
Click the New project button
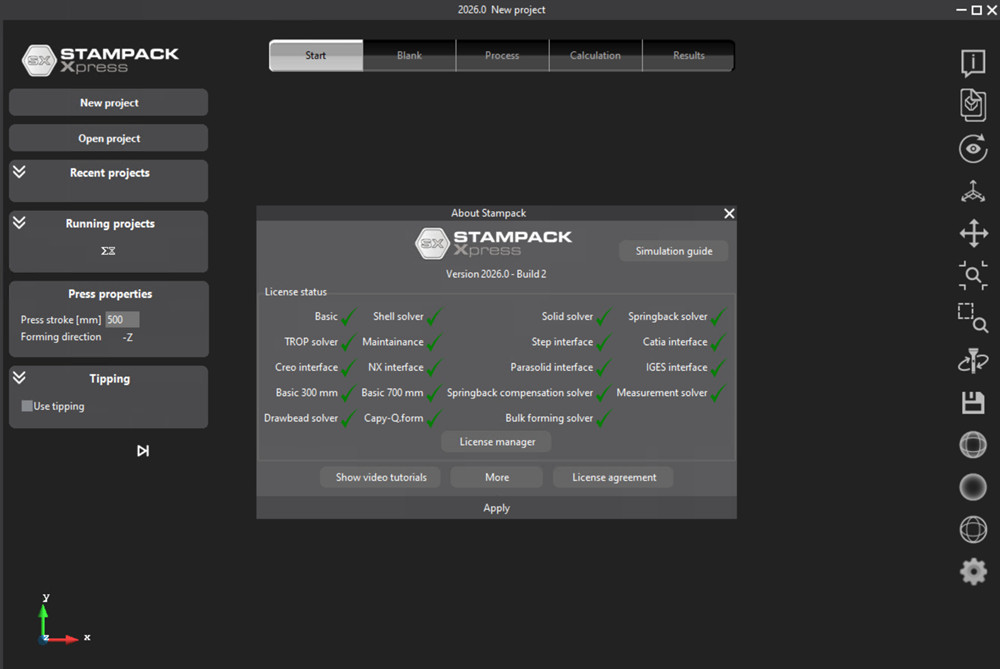(x=108, y=103)
